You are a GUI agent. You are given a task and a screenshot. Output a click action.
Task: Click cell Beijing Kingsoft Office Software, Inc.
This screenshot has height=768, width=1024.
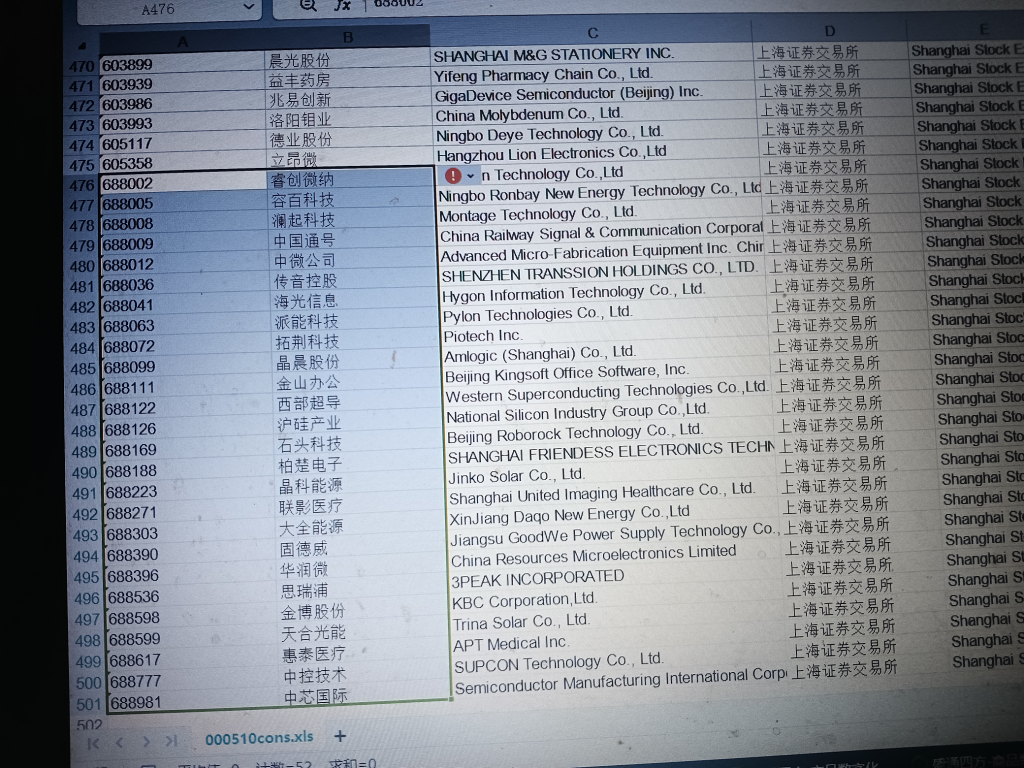pos(607,374)
